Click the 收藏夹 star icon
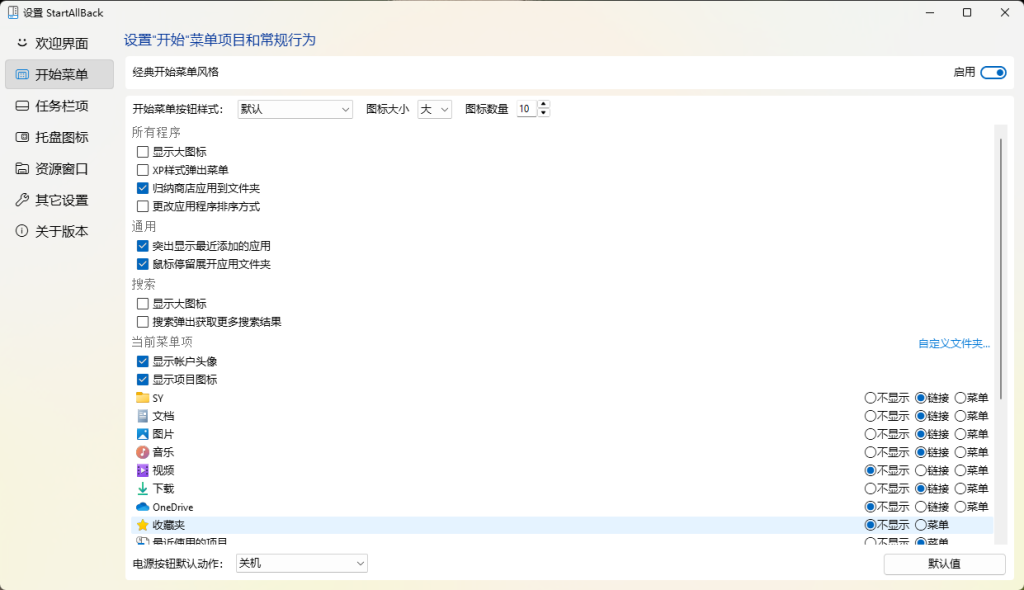Viewport: 1024px width, 590px height. click(x=142, y=525)
